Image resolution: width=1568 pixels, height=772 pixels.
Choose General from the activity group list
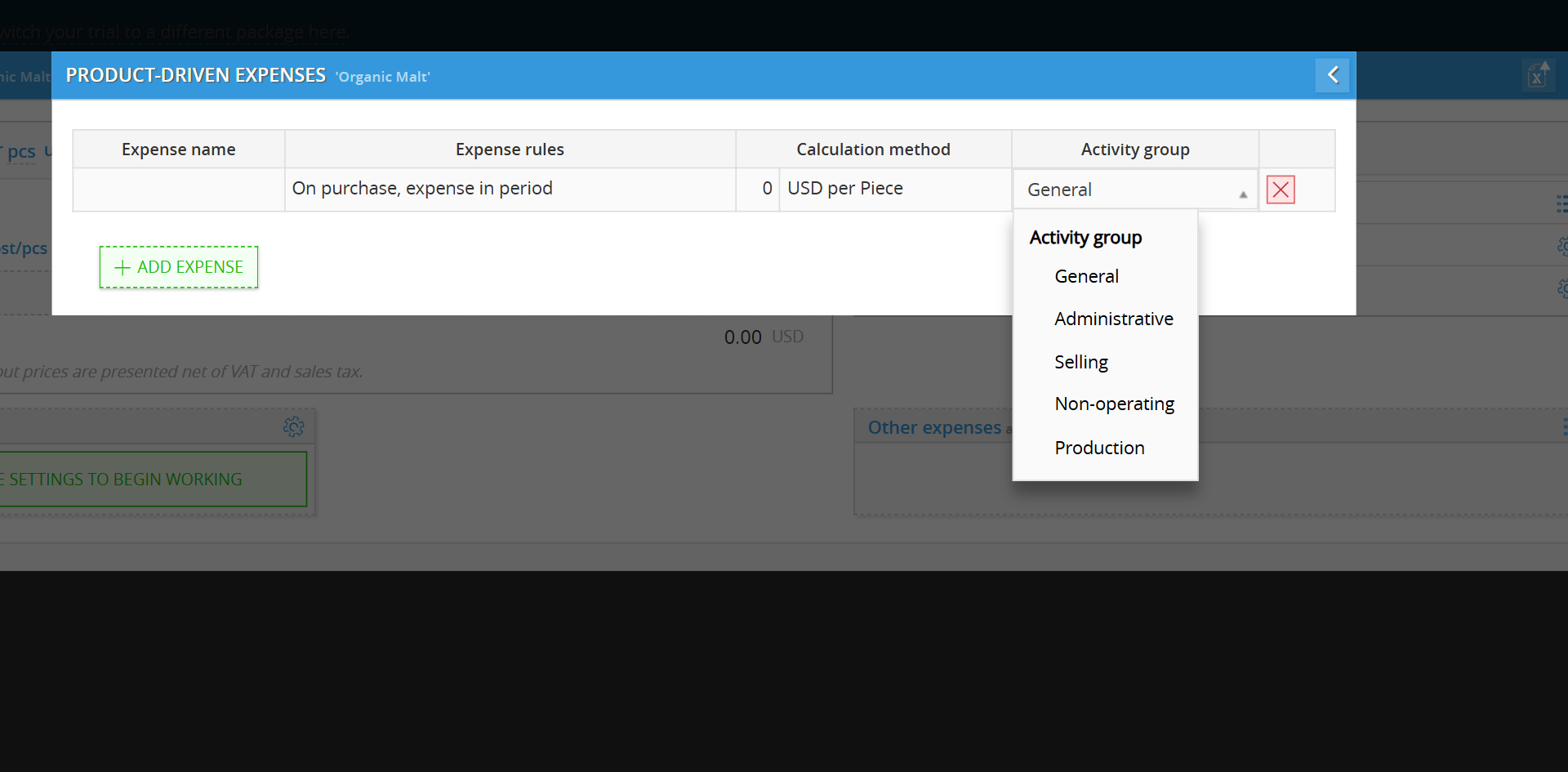click(1086, 276)
